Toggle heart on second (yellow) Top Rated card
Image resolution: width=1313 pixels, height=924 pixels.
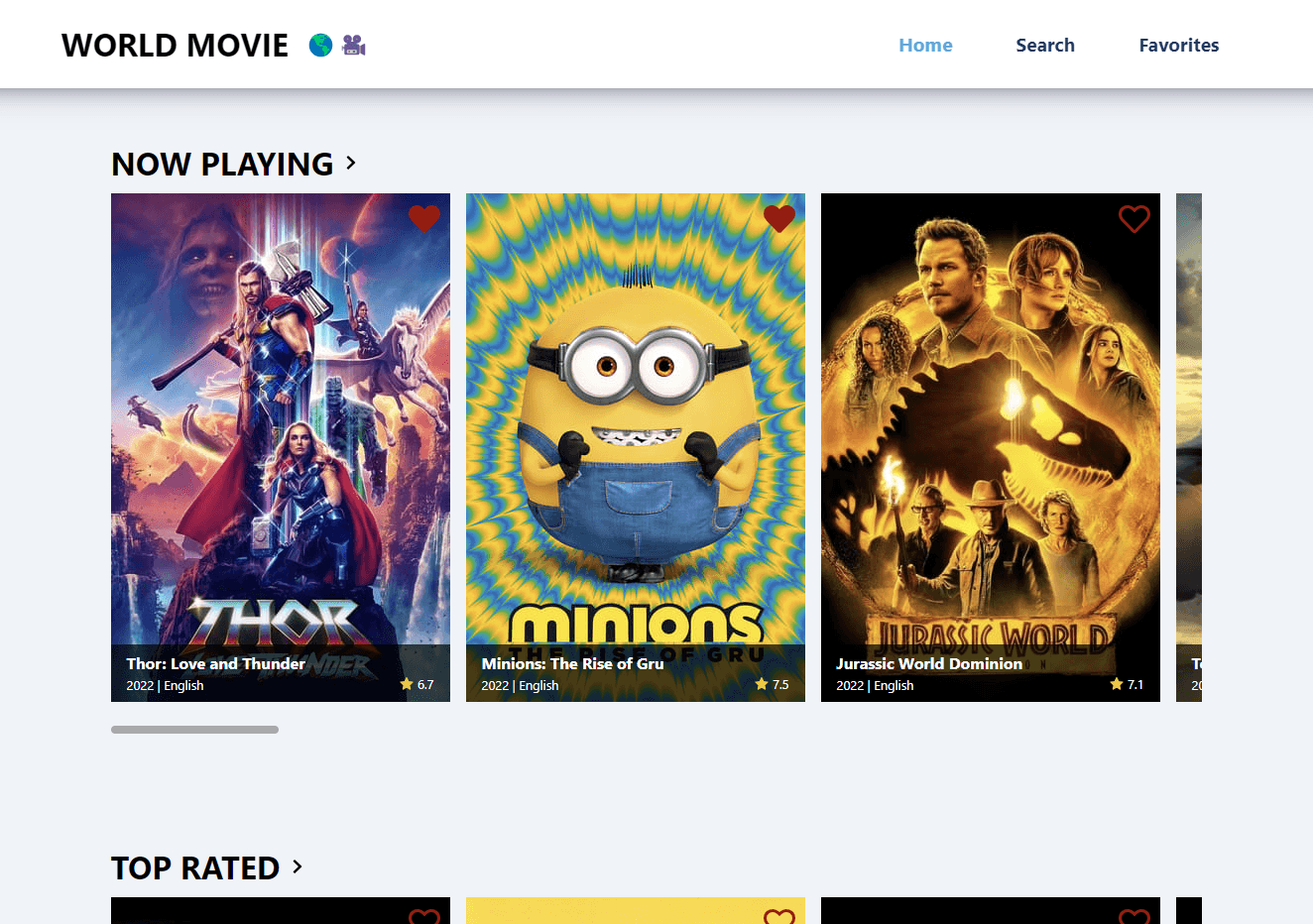779,916
